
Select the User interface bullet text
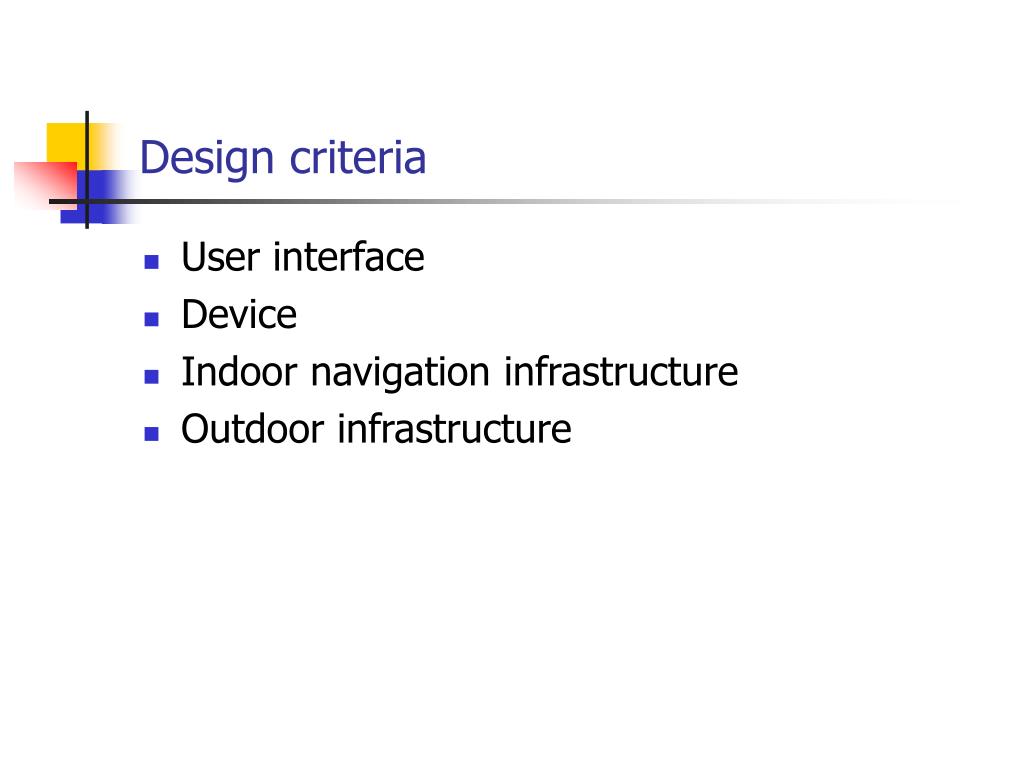303,257
